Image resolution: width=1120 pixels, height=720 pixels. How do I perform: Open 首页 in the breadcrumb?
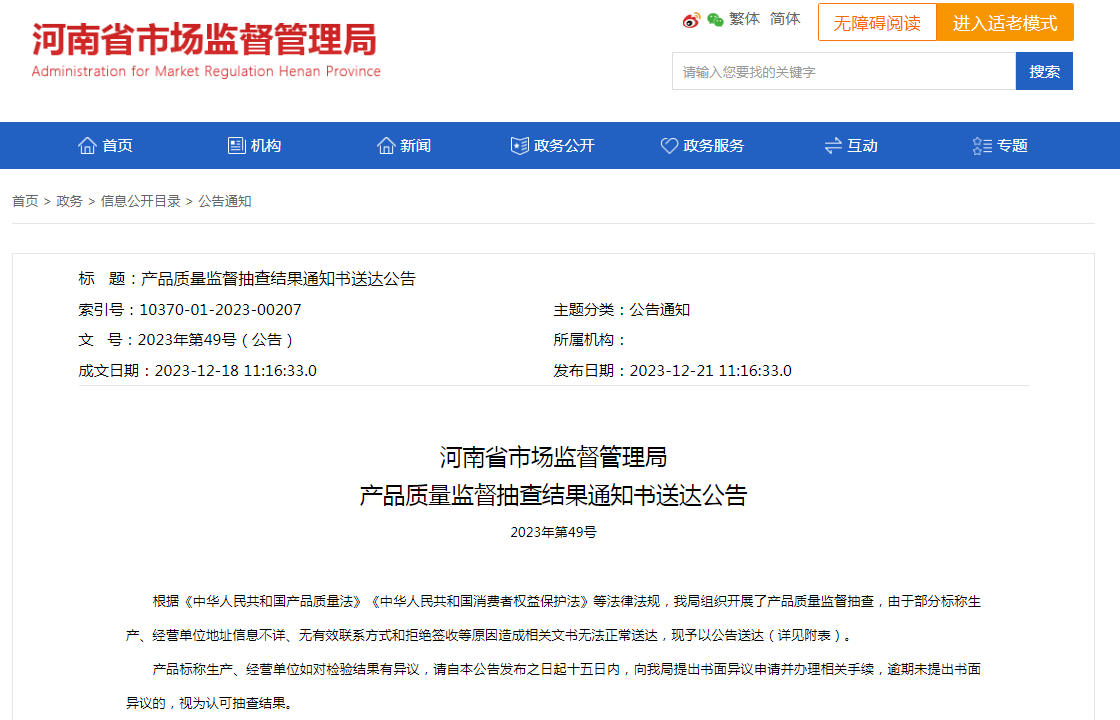click(x=25, y=201)
